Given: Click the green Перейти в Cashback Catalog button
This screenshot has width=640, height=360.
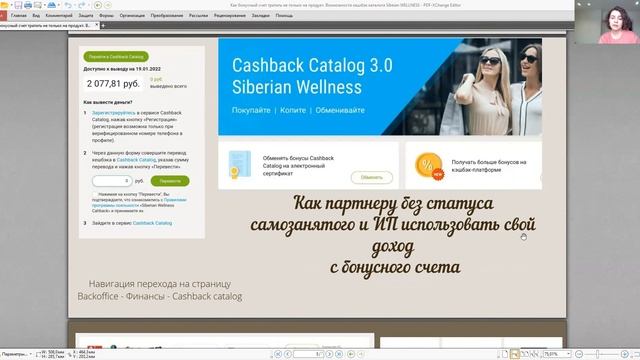Looking at the screenshot, I should pos(116,56).
